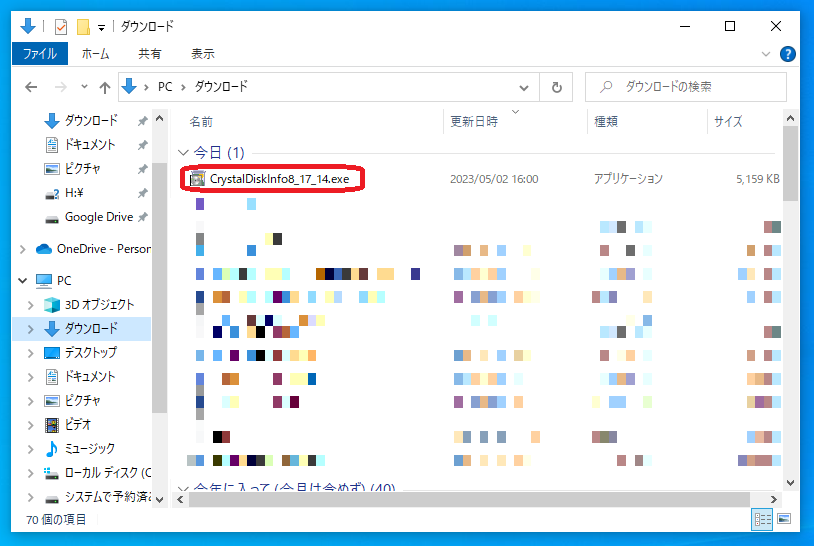Click the 2023/05/02 16:00 date cell
814x546 pixels.
[x=494, y=179]
